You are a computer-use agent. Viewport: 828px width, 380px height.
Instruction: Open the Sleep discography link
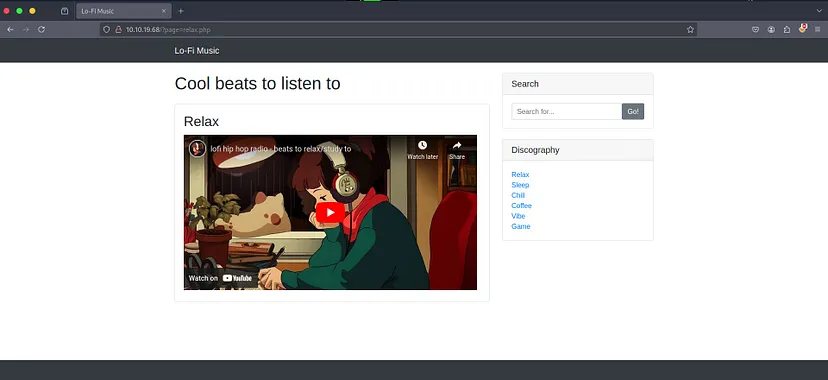520,185
